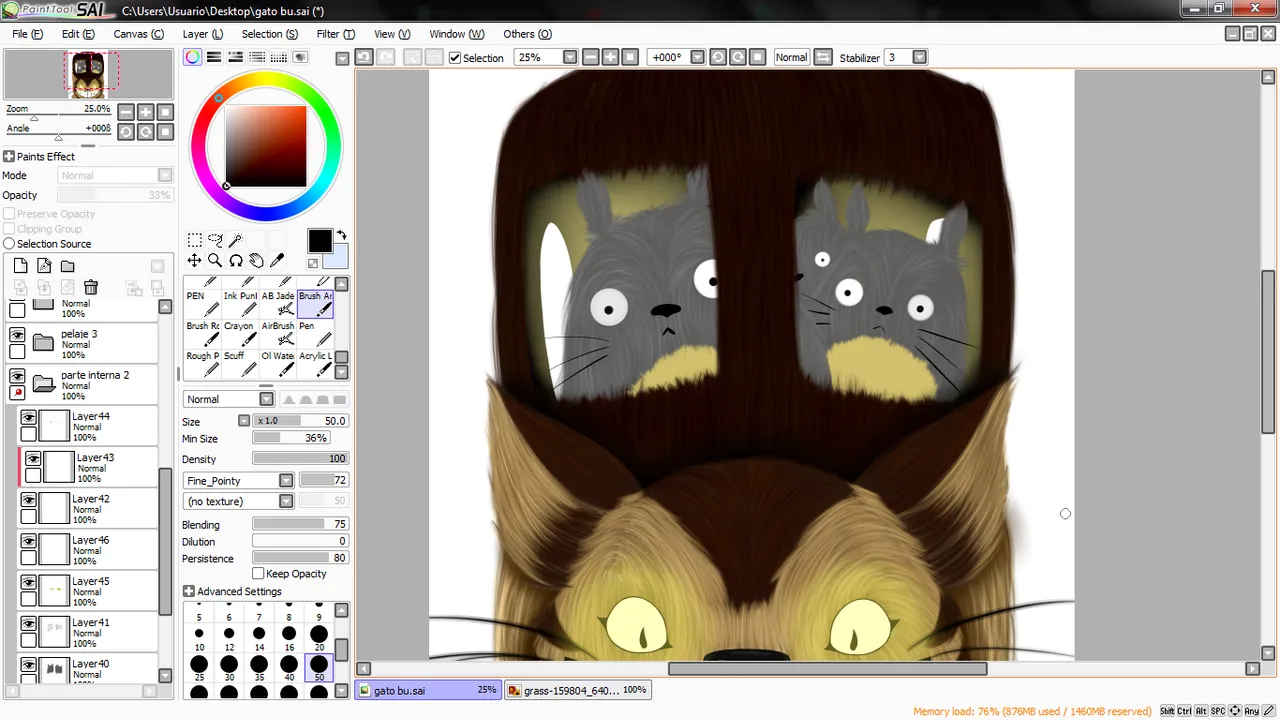Show the swatches panel
1280x720 pixels.
[279, 57]
